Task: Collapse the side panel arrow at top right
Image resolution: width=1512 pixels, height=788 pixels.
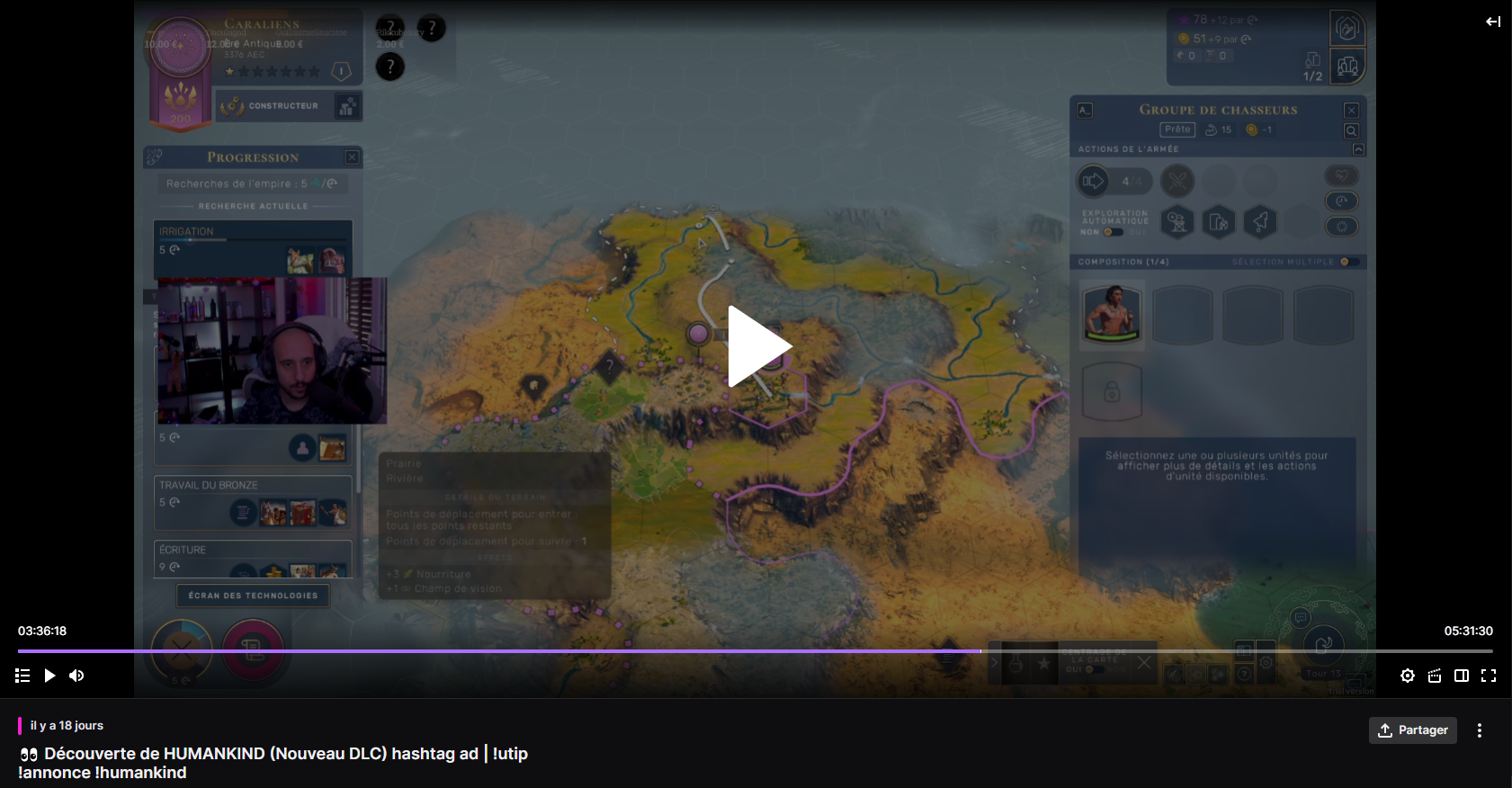Action: [x=1493, y=22]
